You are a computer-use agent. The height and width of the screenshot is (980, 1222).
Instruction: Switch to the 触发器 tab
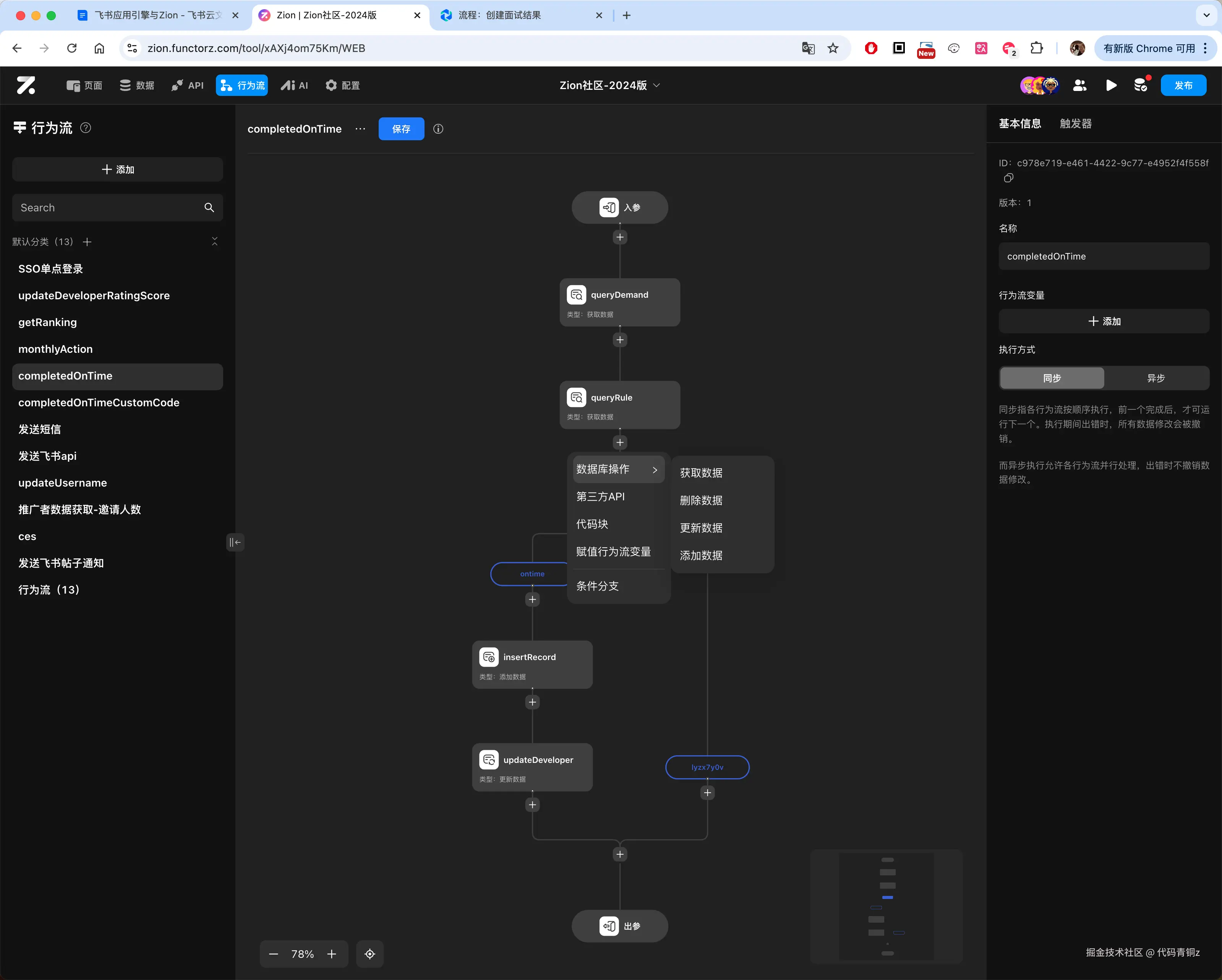point(1075,123)
